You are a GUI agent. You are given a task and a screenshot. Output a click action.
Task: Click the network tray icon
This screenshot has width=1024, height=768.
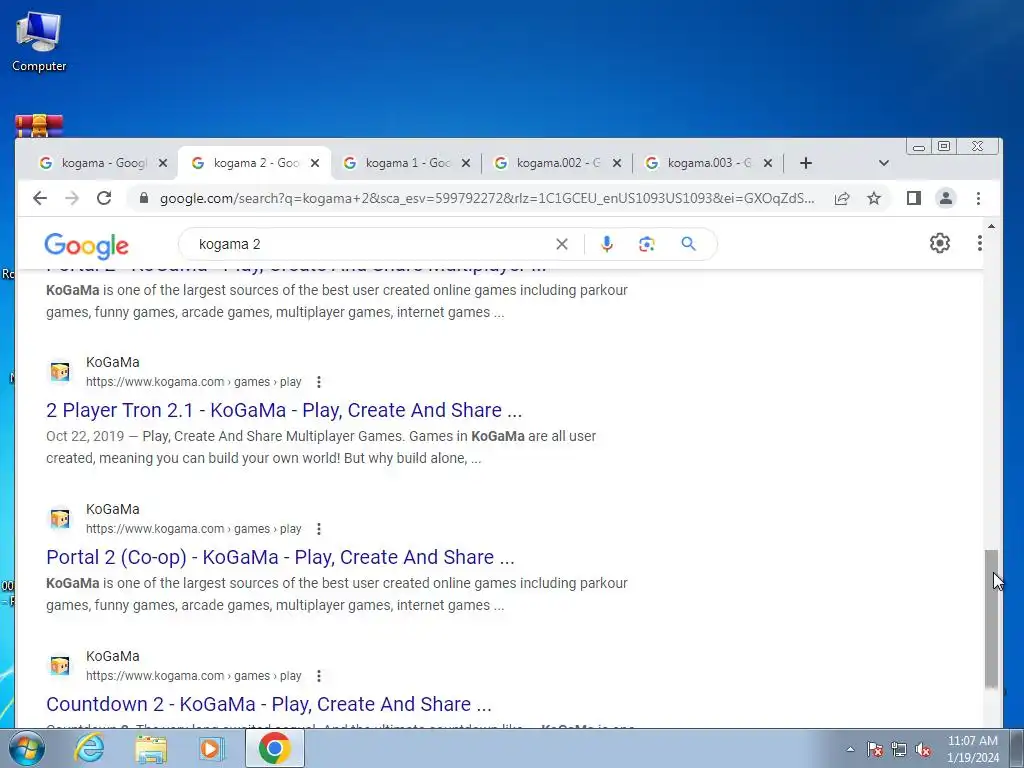tap(899, 749)
